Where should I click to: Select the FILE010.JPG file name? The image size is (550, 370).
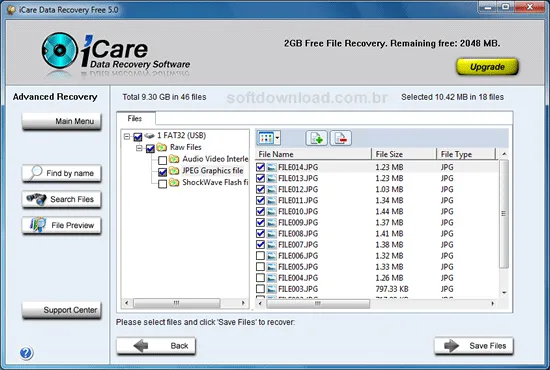coord(298,211)
